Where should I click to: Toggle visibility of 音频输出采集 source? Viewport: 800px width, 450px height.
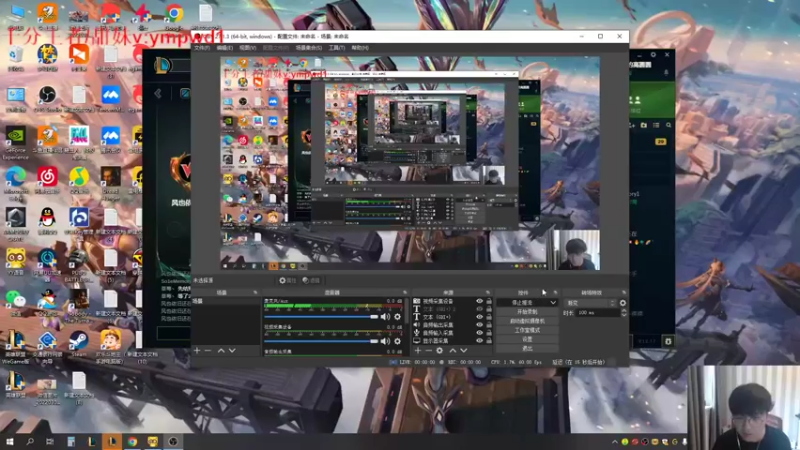(x=479, y=325)
